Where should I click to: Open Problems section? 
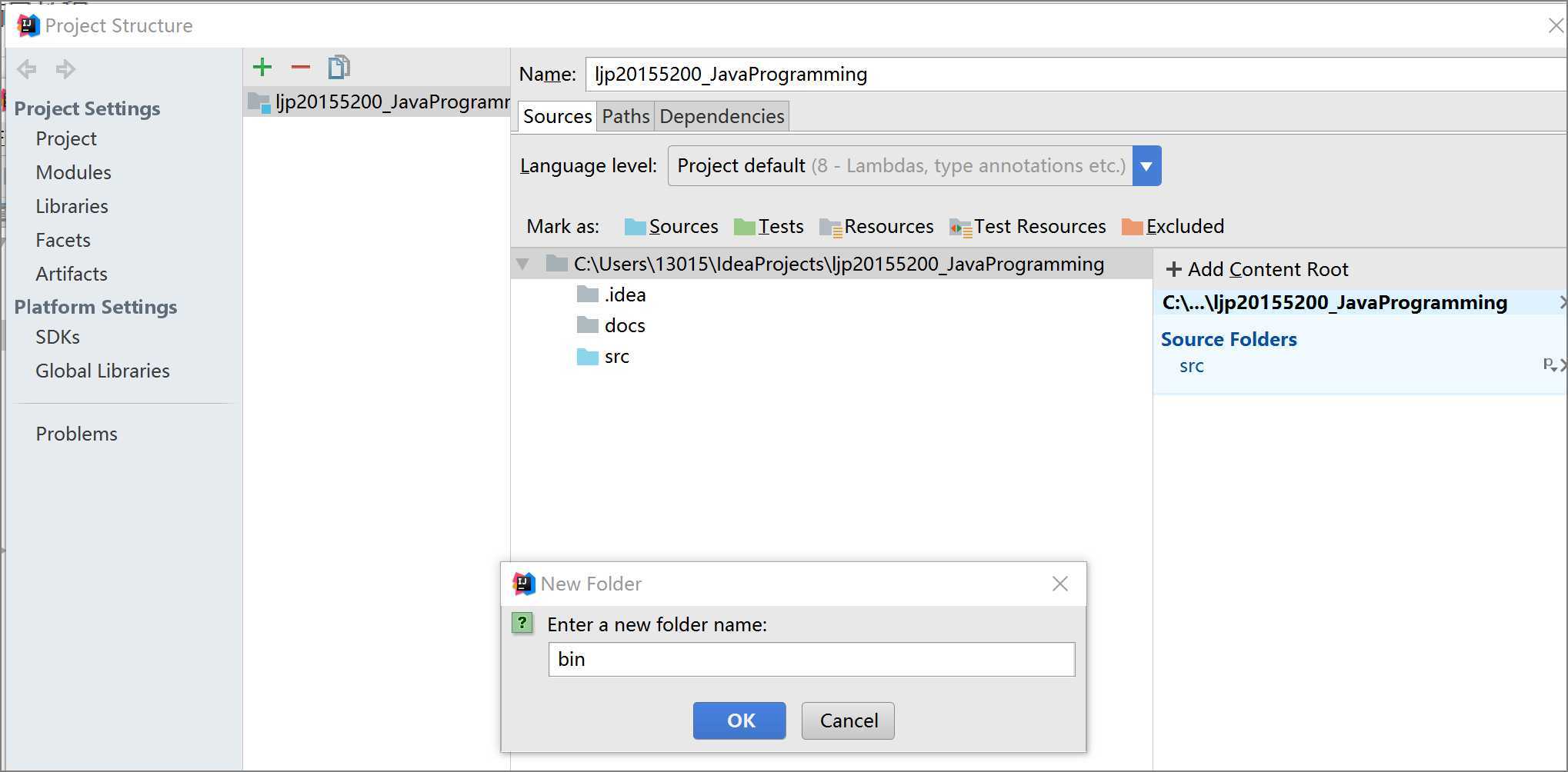(76, 434)
